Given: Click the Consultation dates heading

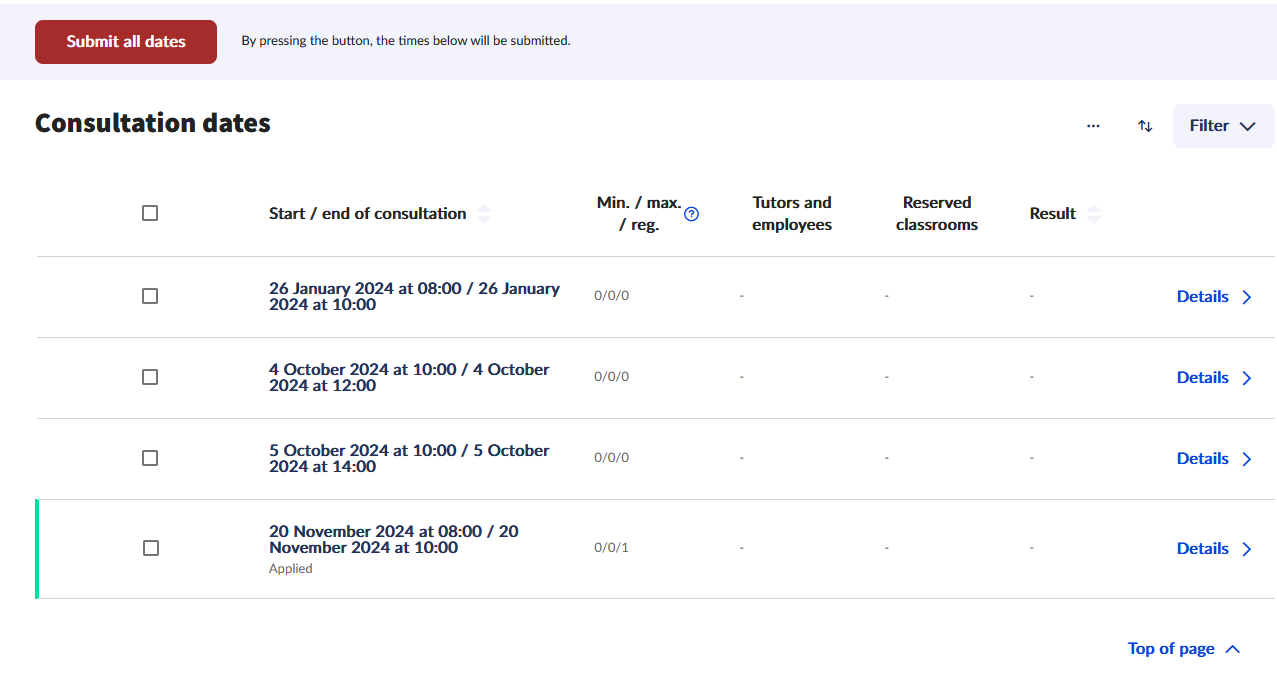Looking at the screenshot, I should point(153,123).
